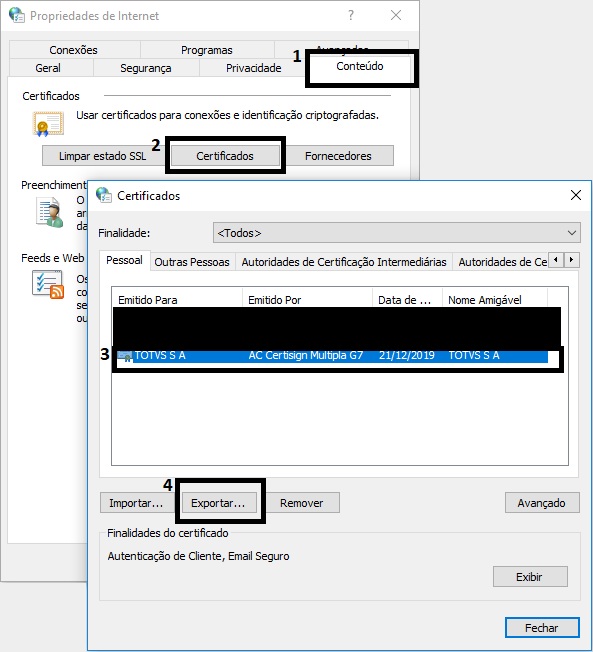Screen dimensions: 593x652
Task: Go to the Privacidade tab
Action: [x=253, y=68]
